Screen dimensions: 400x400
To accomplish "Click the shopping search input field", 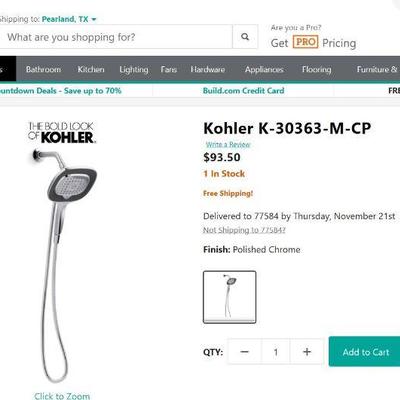I will click(x=116, y=37).
